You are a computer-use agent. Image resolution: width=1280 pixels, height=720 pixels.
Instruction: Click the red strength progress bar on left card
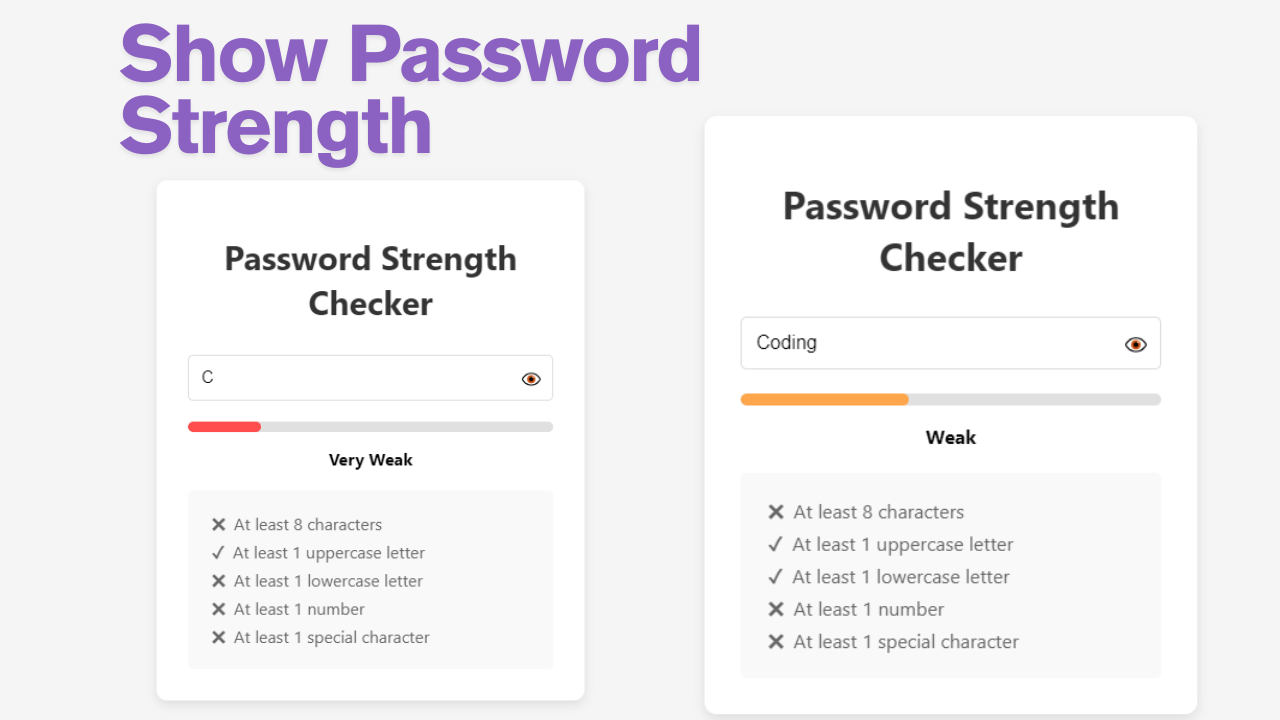(x=223, y=426)
